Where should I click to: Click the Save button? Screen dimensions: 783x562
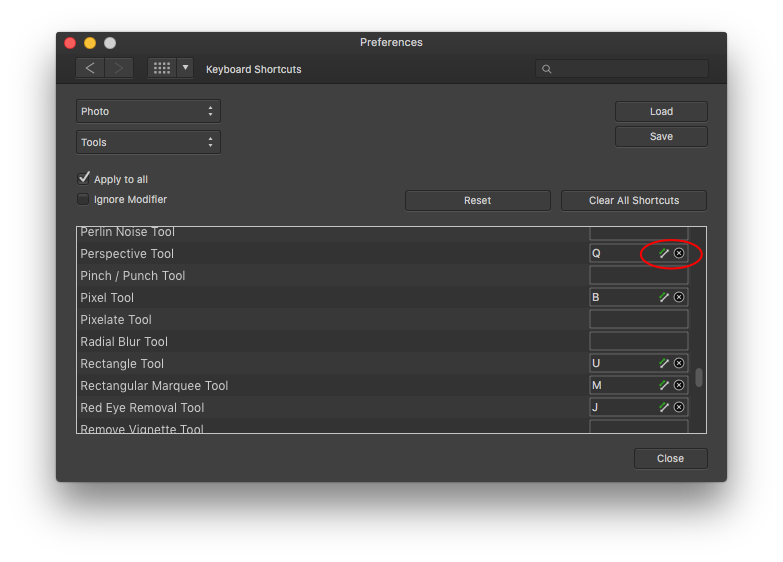pos(661,136)
